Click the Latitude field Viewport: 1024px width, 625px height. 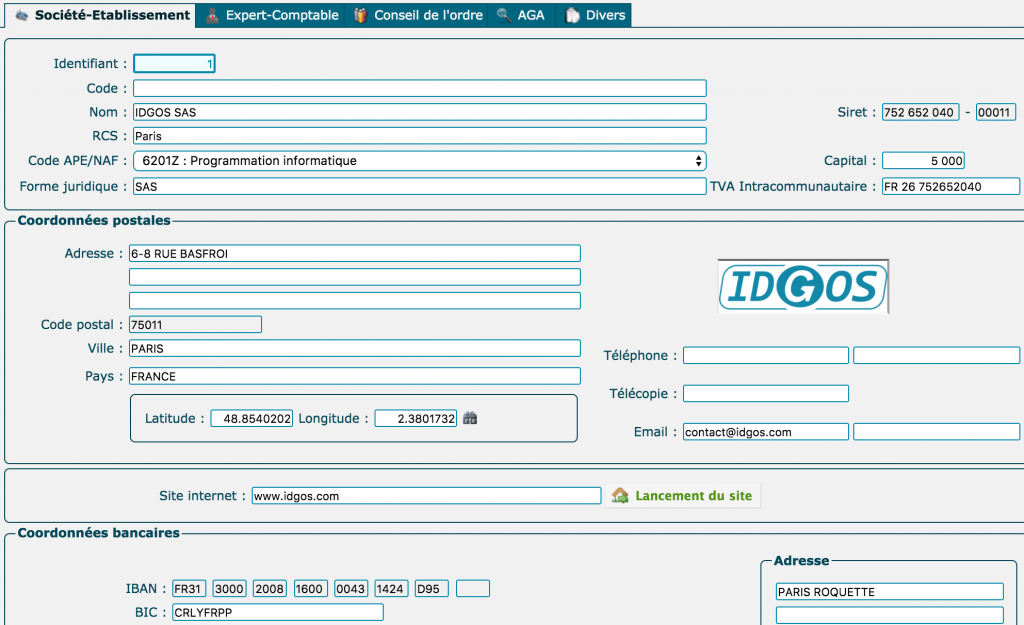251,418
